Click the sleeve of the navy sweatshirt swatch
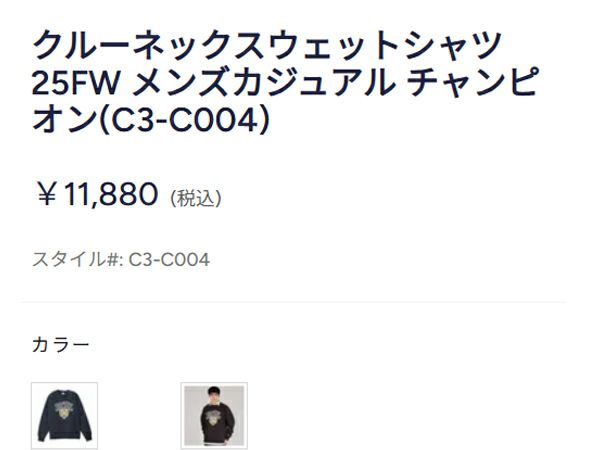Screen dimensions: 600x450 click(x=43, y=421)
